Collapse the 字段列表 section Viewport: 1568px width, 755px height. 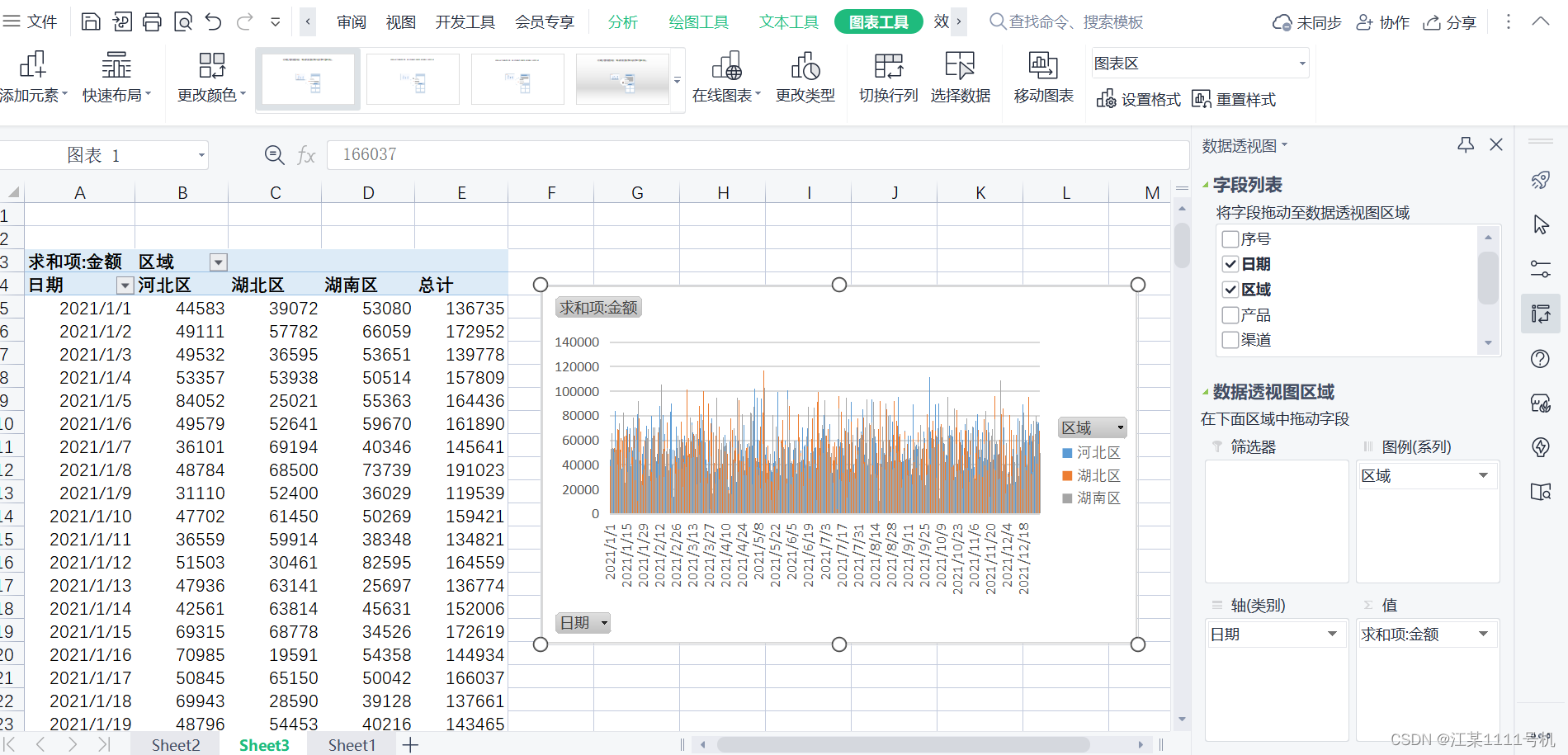coord(1206,185)
